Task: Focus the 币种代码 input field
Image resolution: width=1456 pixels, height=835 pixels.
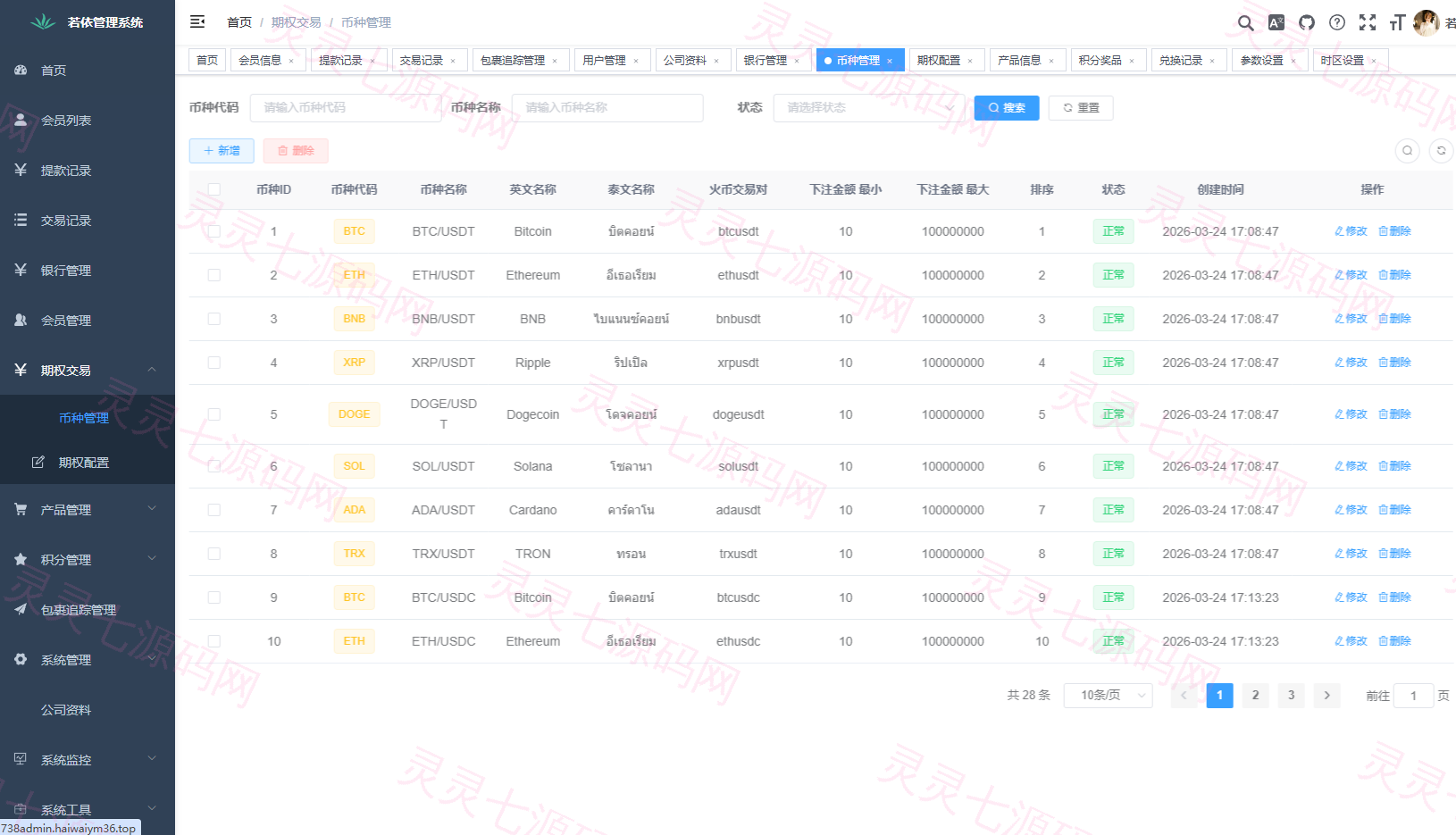Action: point(345,108)
